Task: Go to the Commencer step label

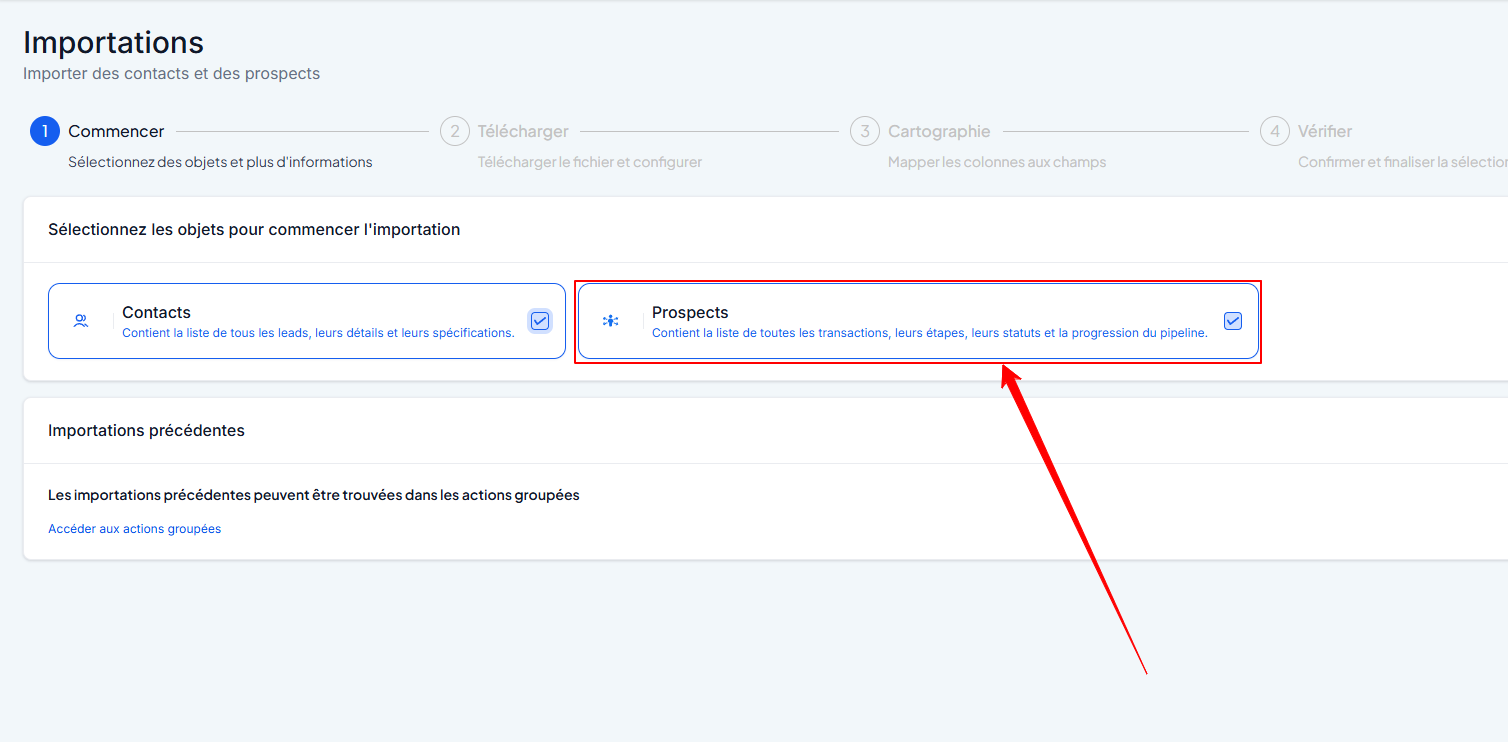Action: click(x=116, y=131)
